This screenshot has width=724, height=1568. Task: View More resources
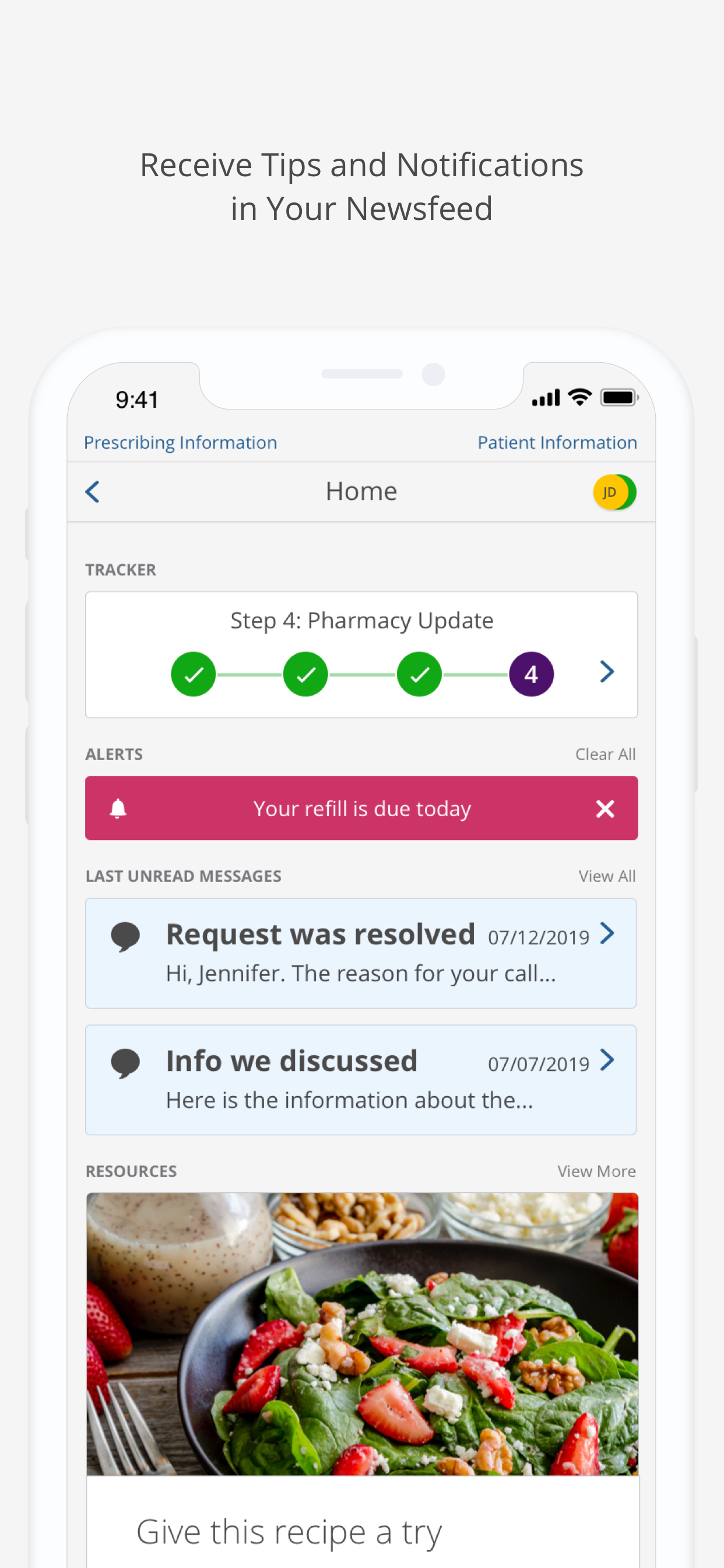coord(596,1171)
